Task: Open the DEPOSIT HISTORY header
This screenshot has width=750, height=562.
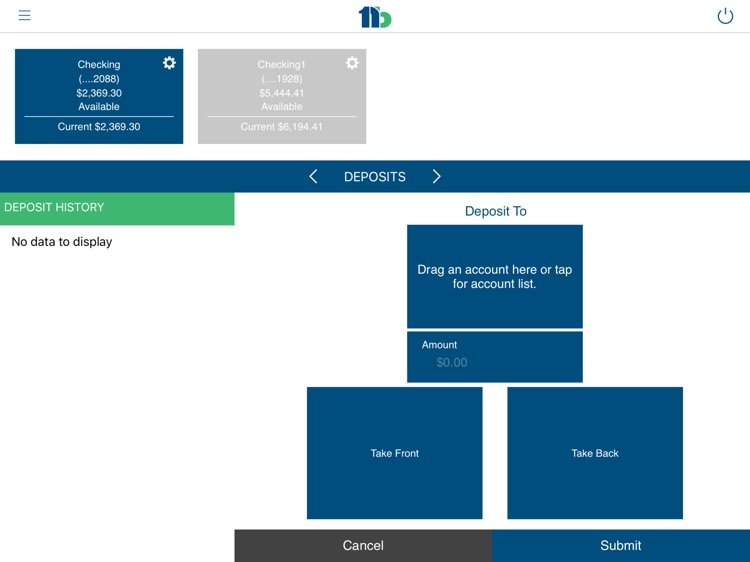Action: tap(117, 208)
